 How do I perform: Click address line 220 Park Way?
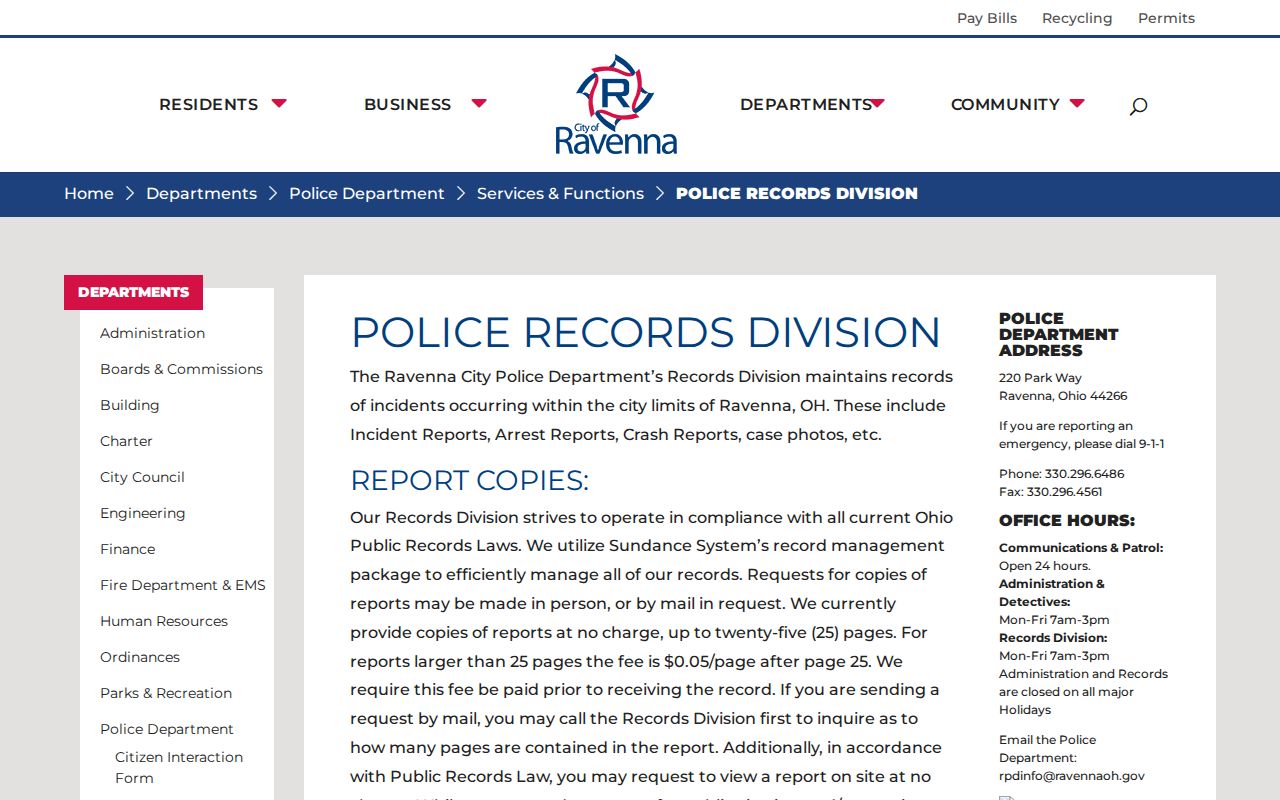tap(1040, 378)
